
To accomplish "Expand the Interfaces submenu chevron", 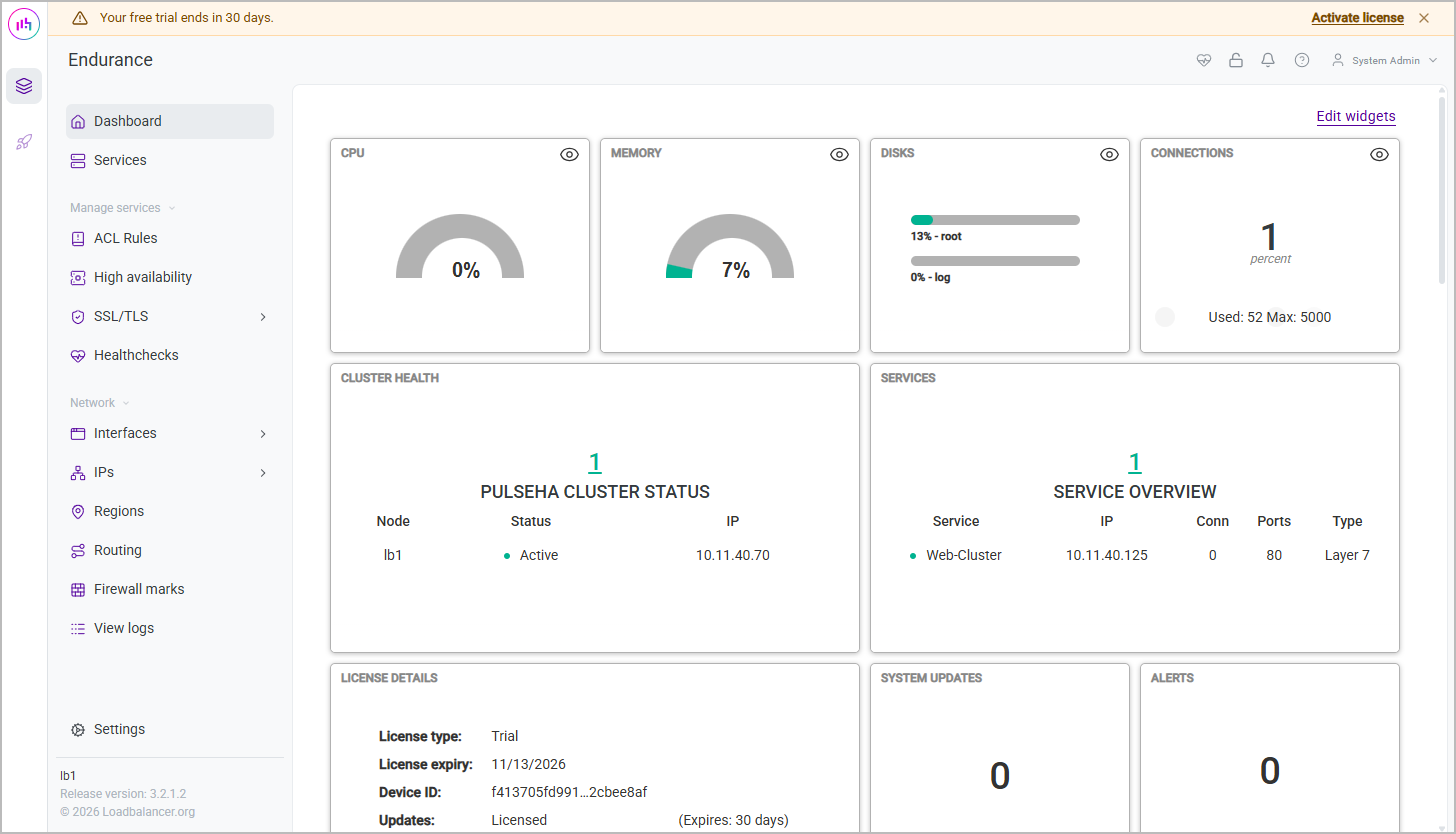I will (x=263, y=433).
